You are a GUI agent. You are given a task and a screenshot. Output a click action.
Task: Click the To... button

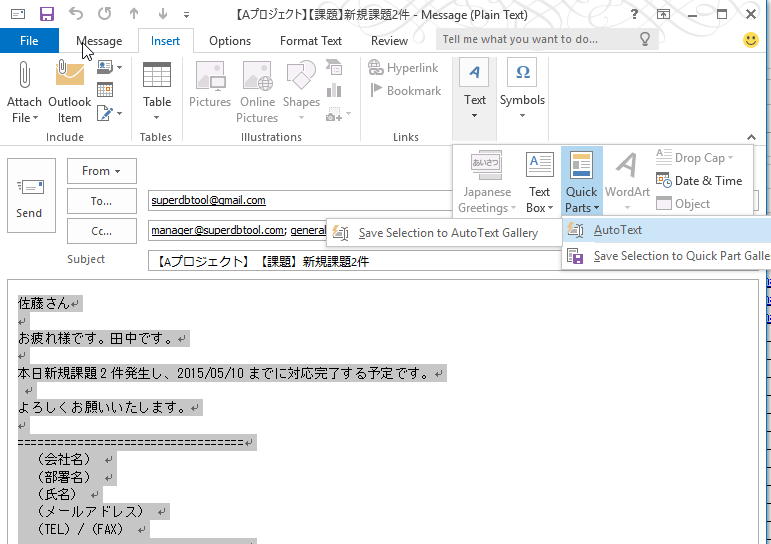pos(102,201)
